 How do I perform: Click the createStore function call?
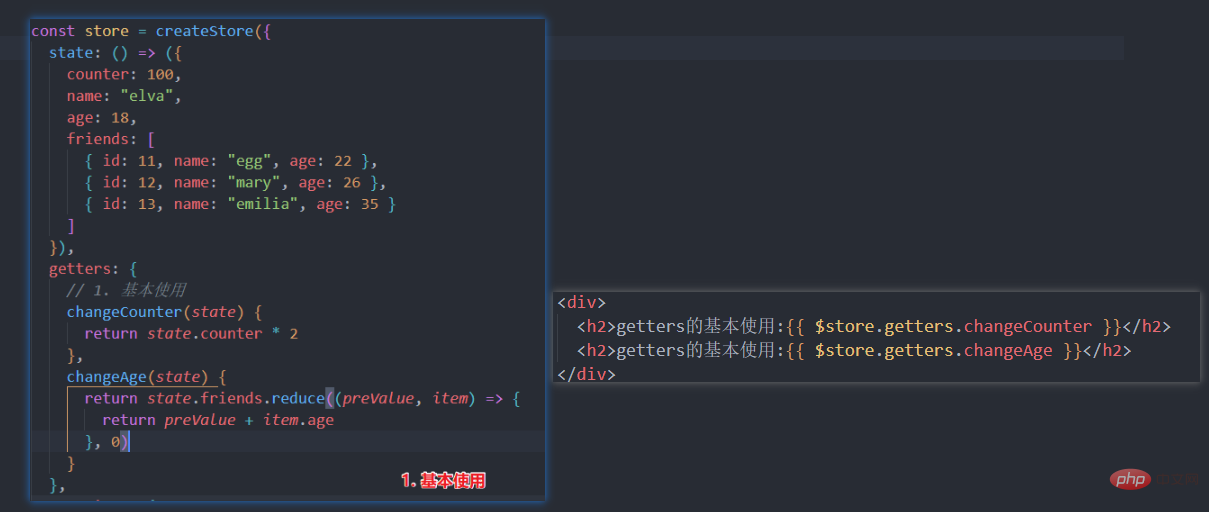(203, 31)
